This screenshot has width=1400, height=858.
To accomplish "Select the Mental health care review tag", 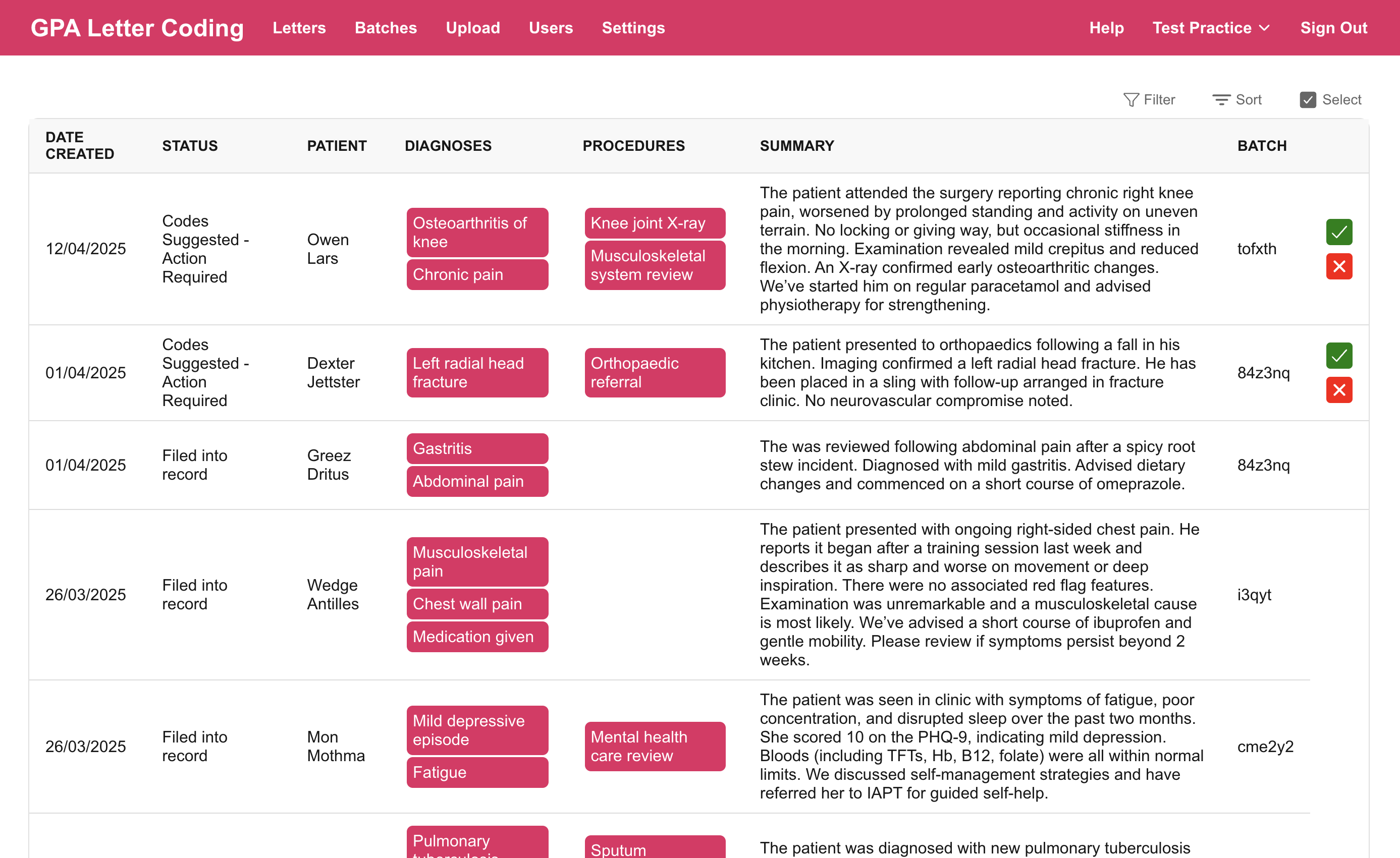I will click(655, 746).
